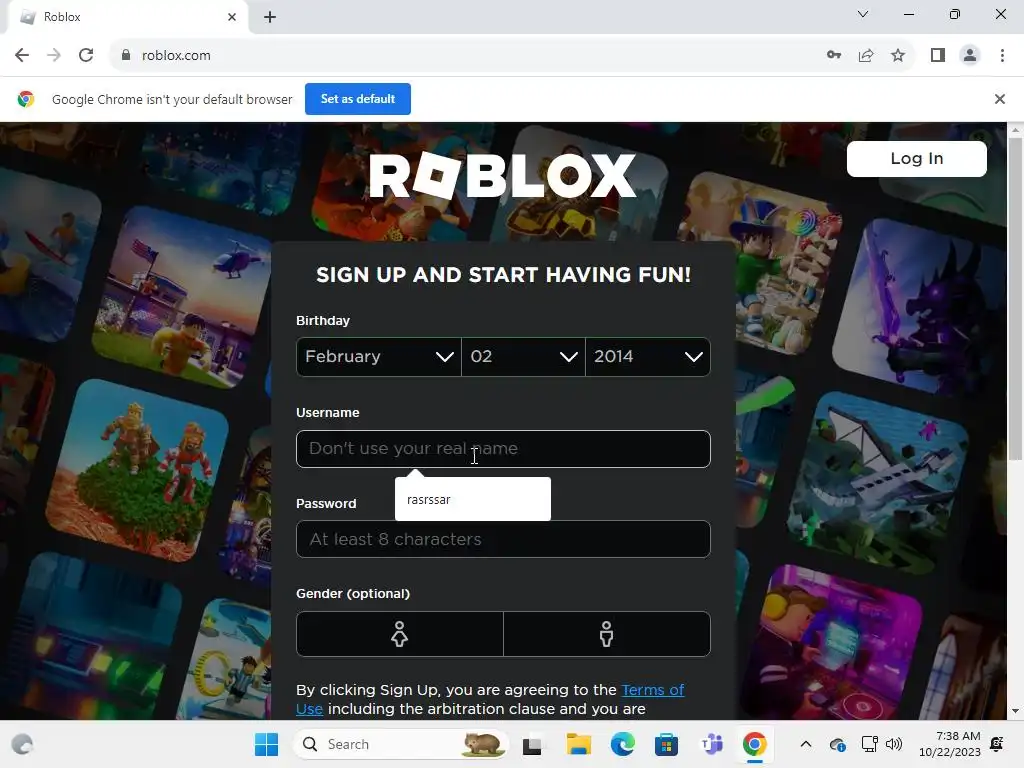Click Set as default button

[x=358, y=99]
